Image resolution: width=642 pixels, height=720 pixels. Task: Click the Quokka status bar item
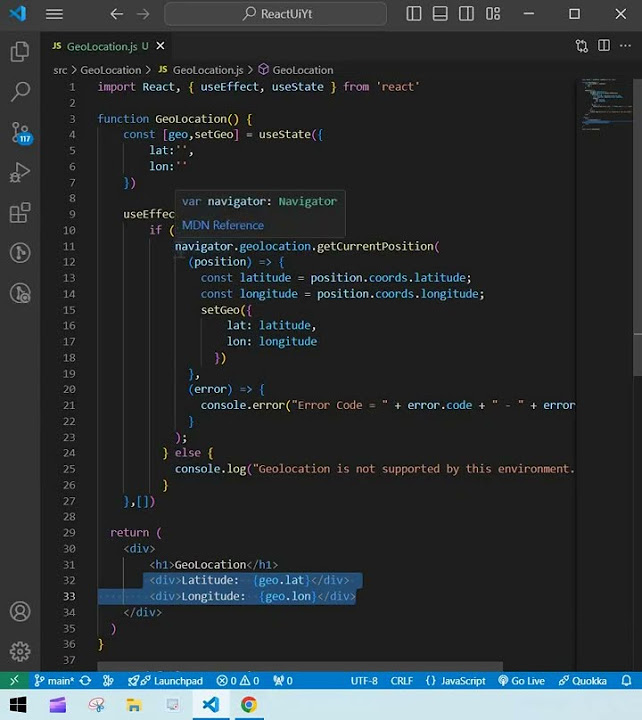click(582, 681)
